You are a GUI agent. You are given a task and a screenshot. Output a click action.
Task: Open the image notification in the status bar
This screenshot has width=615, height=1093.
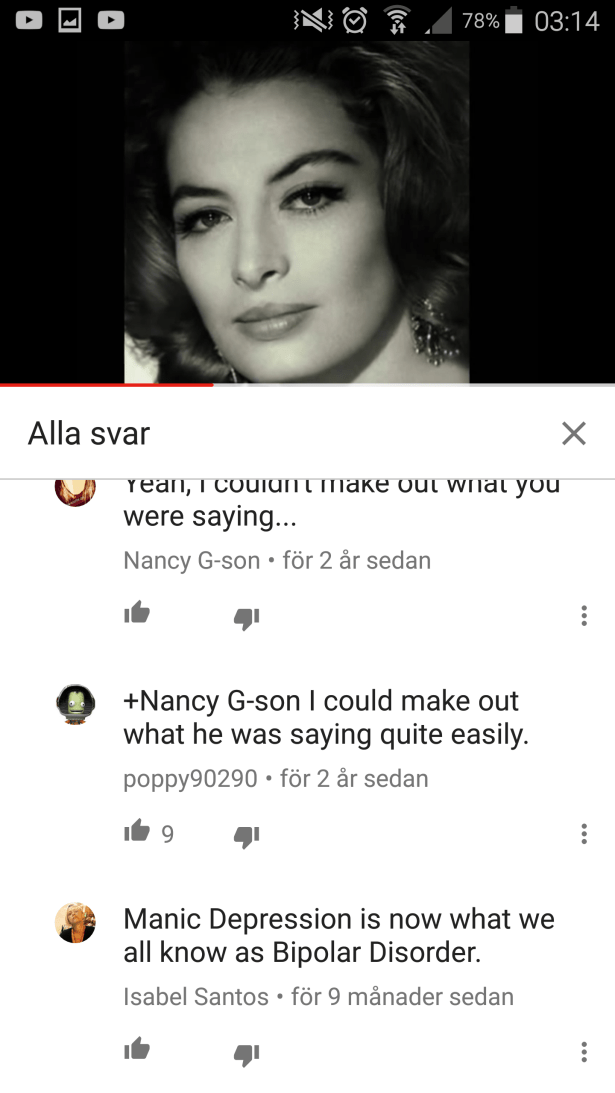(x=70, y=20)
